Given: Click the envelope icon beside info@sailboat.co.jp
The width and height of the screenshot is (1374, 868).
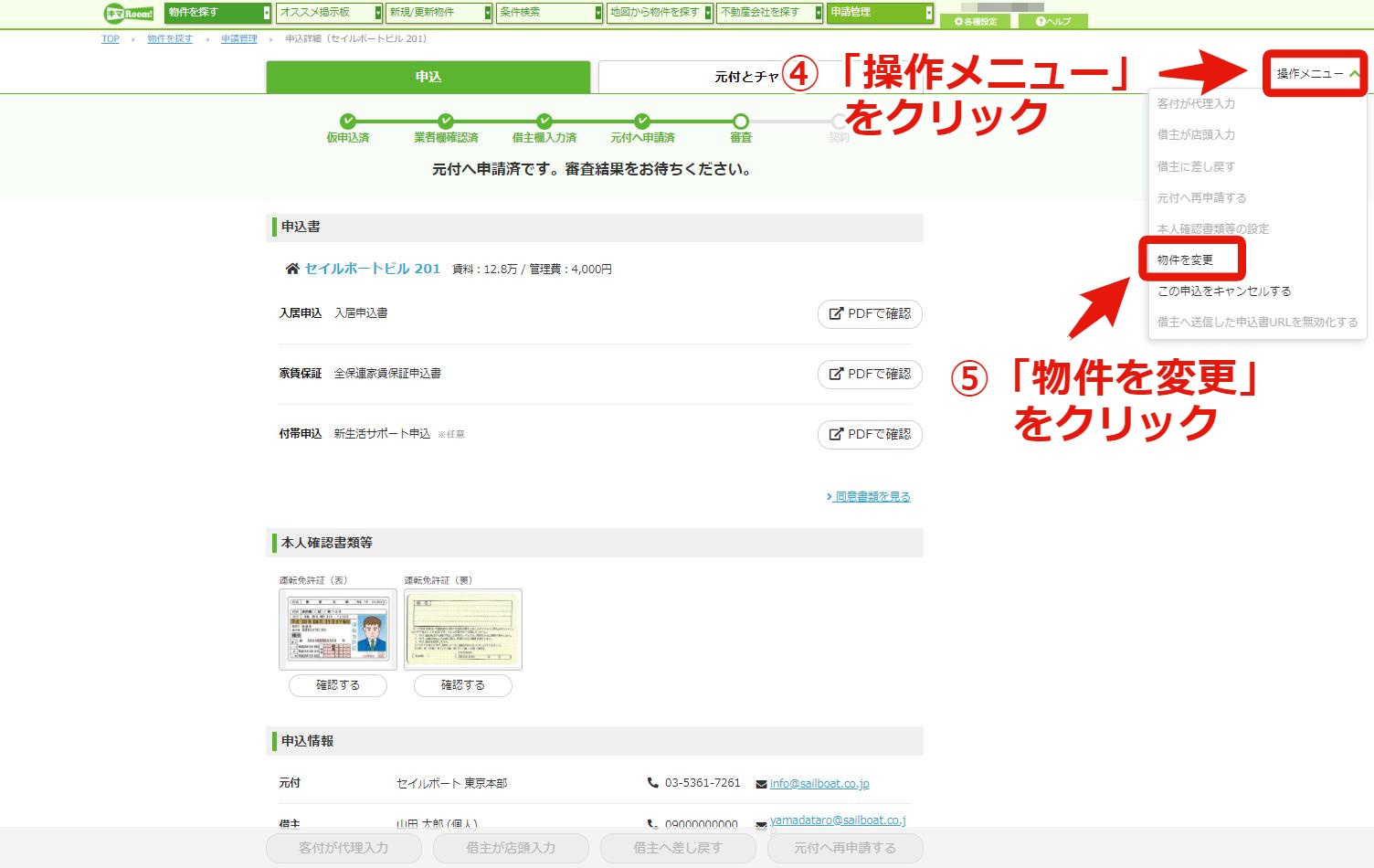Looking at the screenshot, I should [x=761, y=784].
